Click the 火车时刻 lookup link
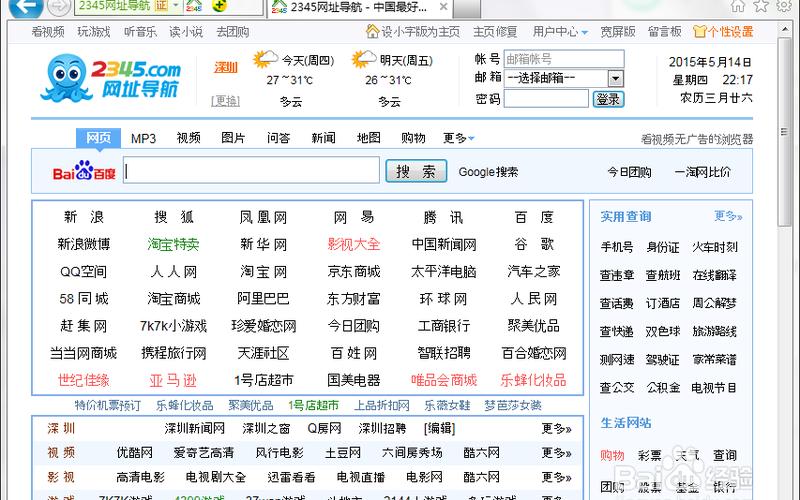The width and height of the screenshot is (800, 500). (714, 247)
